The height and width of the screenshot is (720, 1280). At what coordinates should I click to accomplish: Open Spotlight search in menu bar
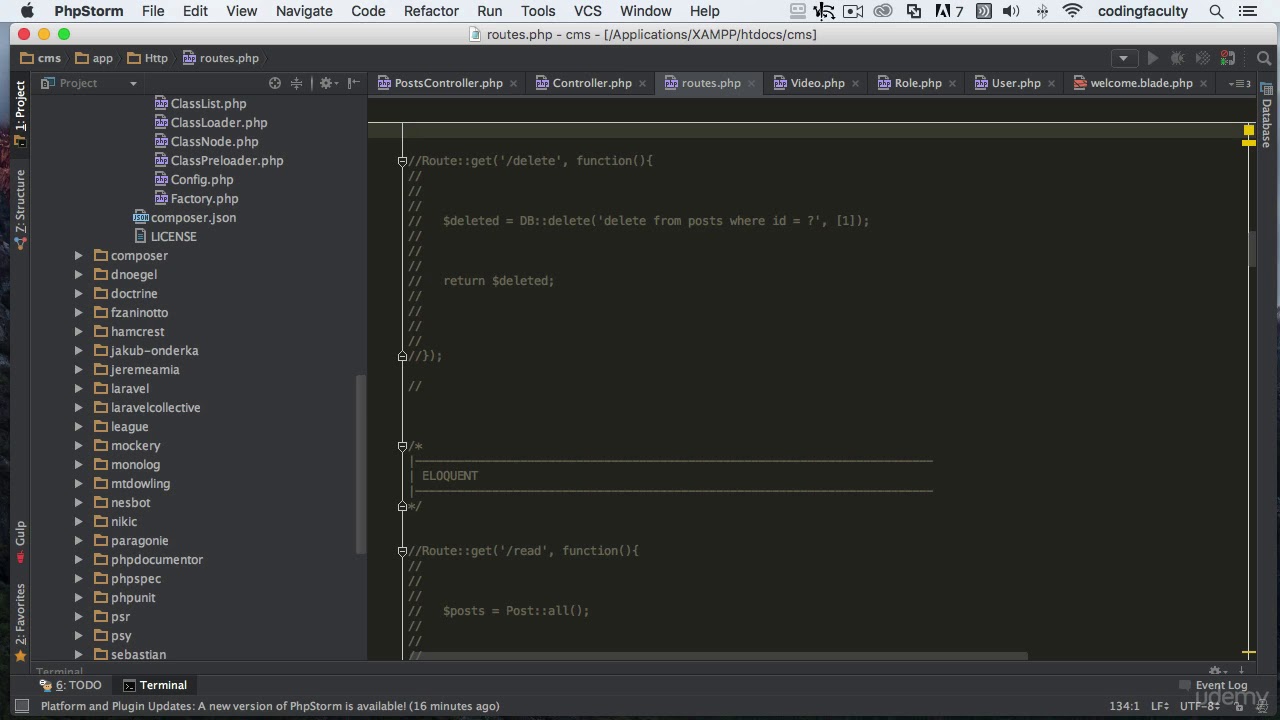pos(1216,11)
